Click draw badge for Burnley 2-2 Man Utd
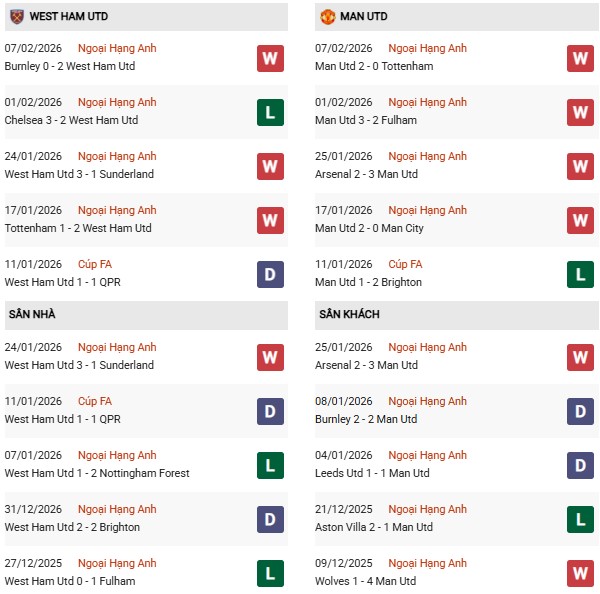This screenshot has width=600, height=594. [x=581, y=411]
